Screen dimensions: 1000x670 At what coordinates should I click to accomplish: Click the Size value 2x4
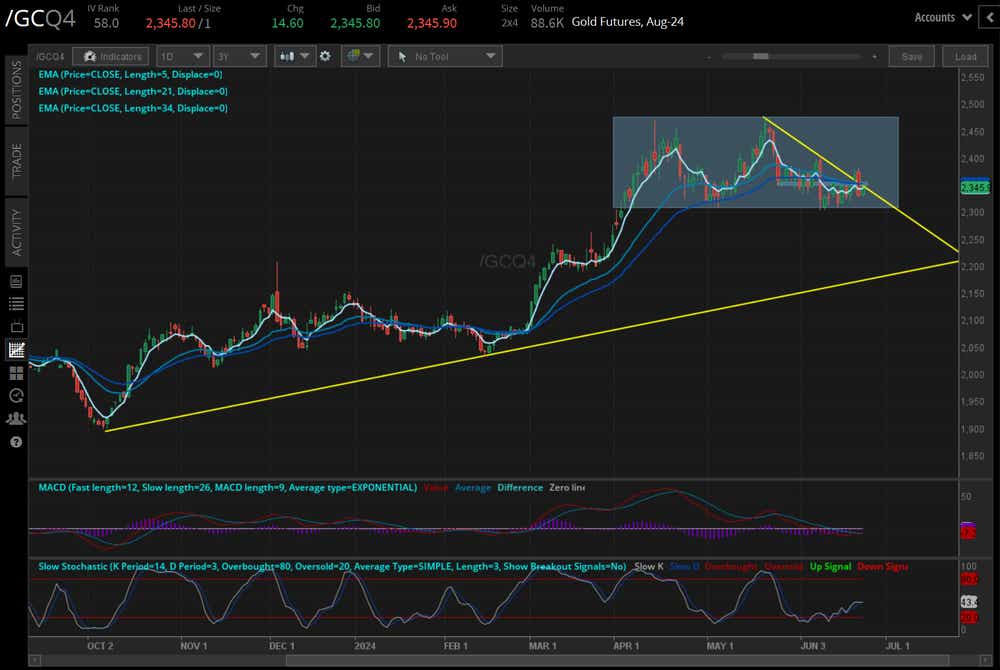pos(510,23)
